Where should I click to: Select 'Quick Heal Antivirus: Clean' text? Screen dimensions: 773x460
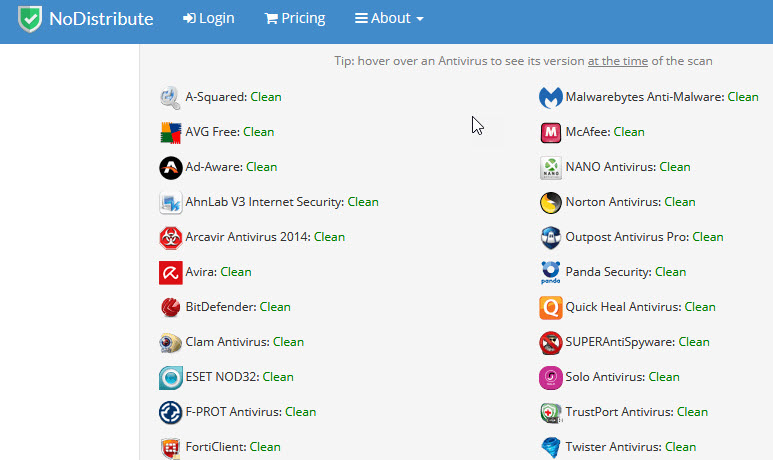[640, 307]
